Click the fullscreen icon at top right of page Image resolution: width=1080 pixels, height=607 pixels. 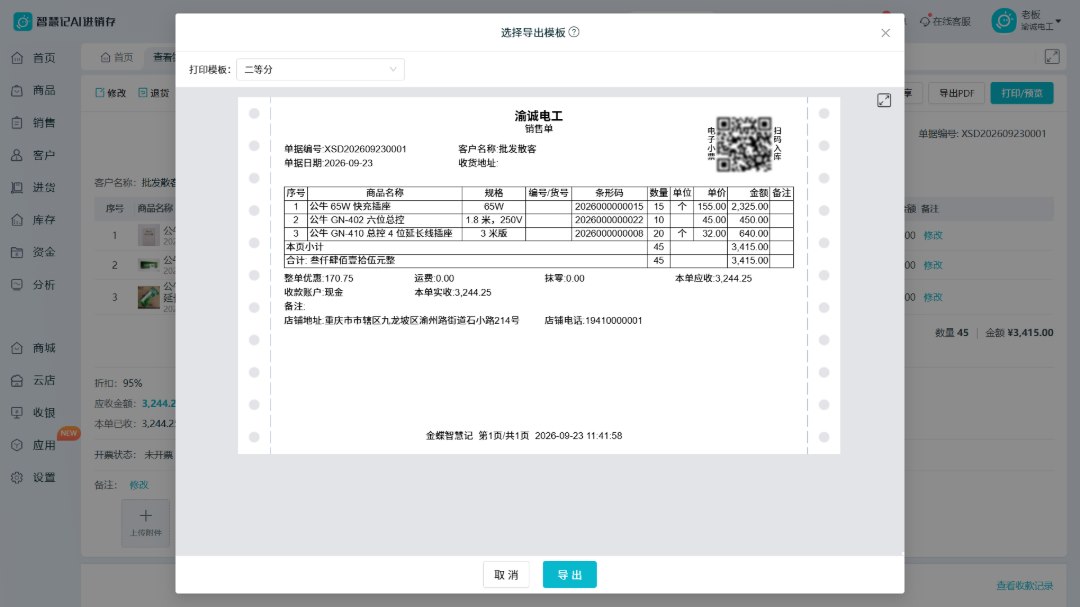pyautogui.click(x=1052, y=56)
